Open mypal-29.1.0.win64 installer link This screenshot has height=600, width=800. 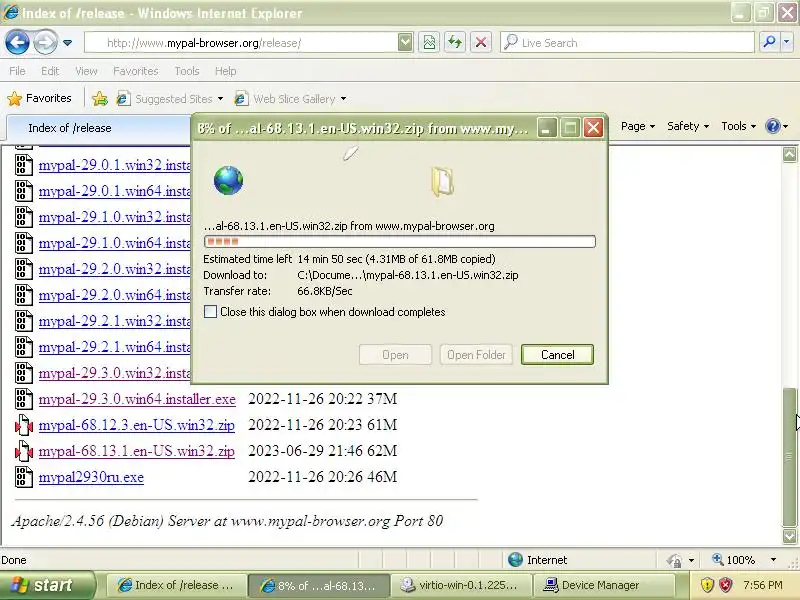point(115,243)
